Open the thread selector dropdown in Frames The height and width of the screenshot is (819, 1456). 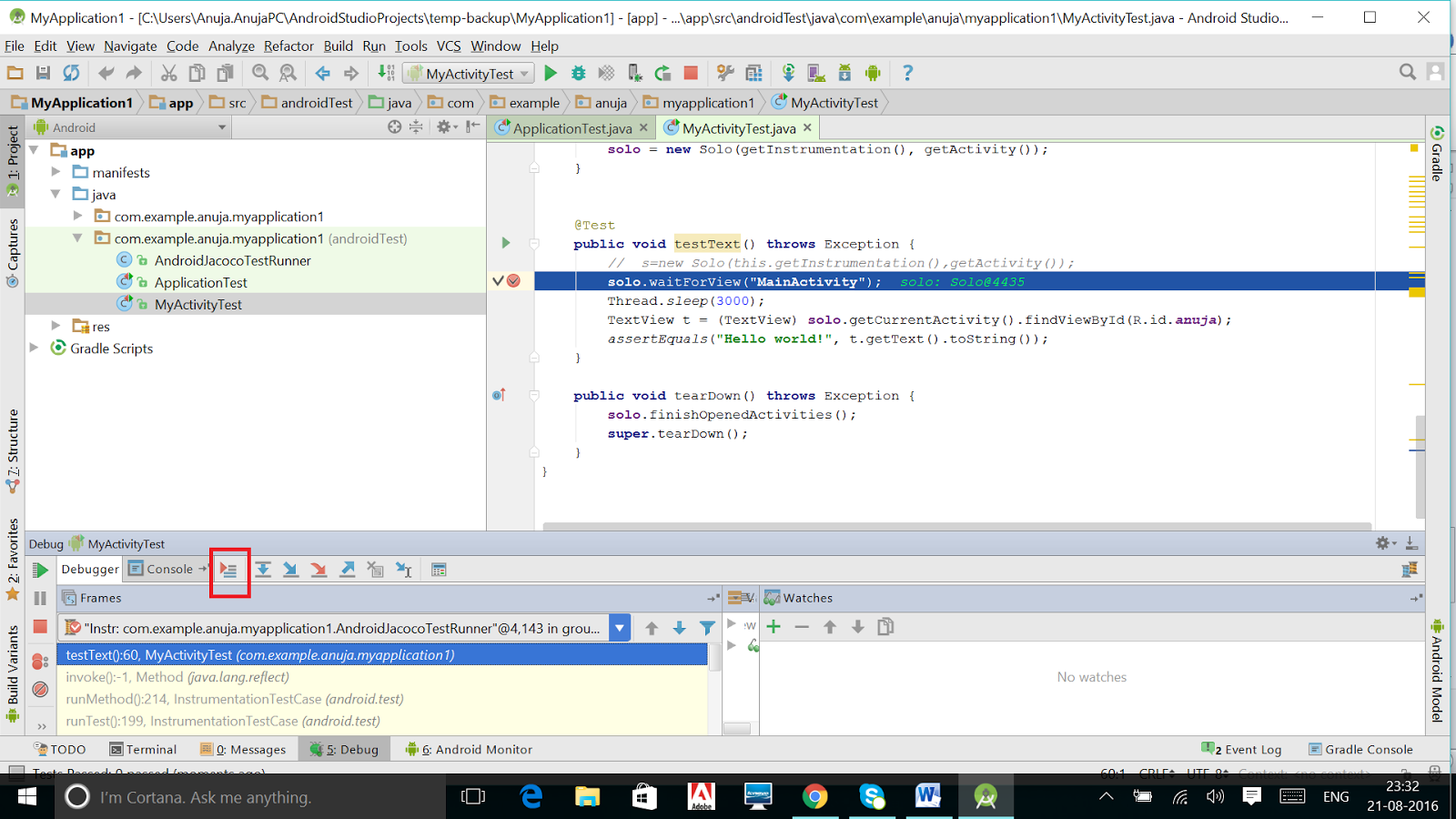[620, 628]
